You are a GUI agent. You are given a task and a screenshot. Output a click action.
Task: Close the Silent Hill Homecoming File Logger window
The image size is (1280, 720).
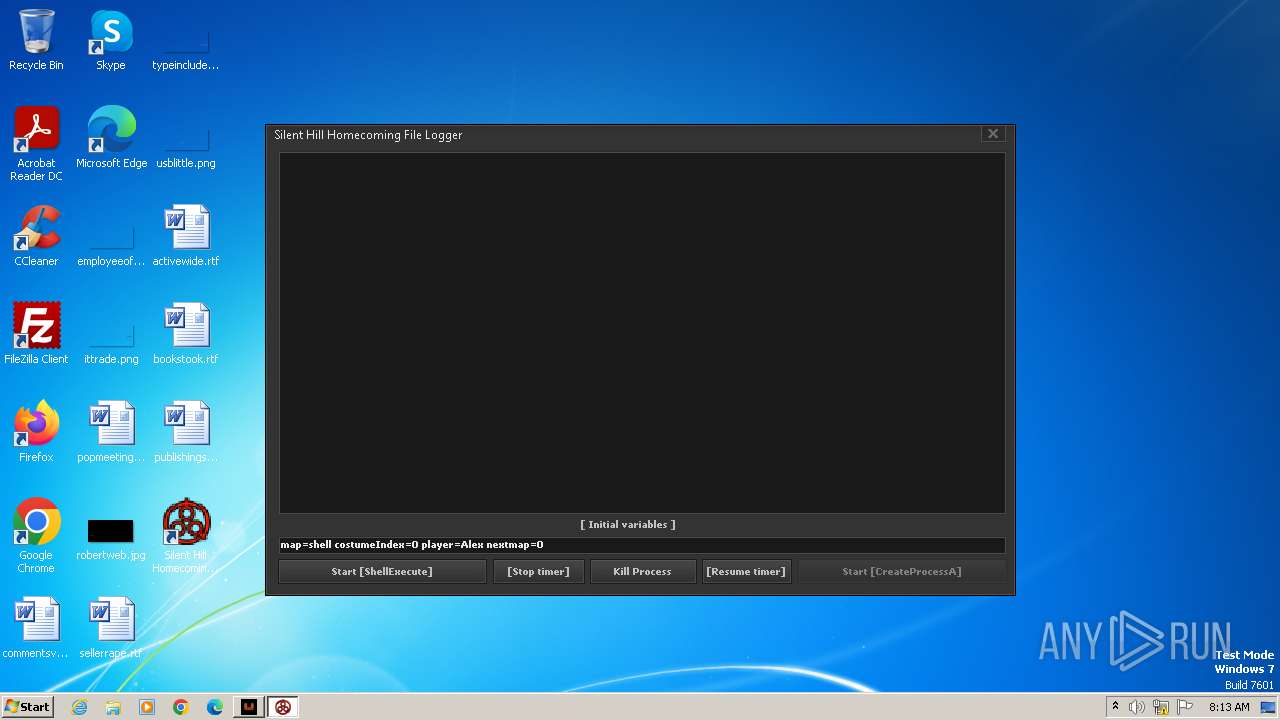pos(993,134)
